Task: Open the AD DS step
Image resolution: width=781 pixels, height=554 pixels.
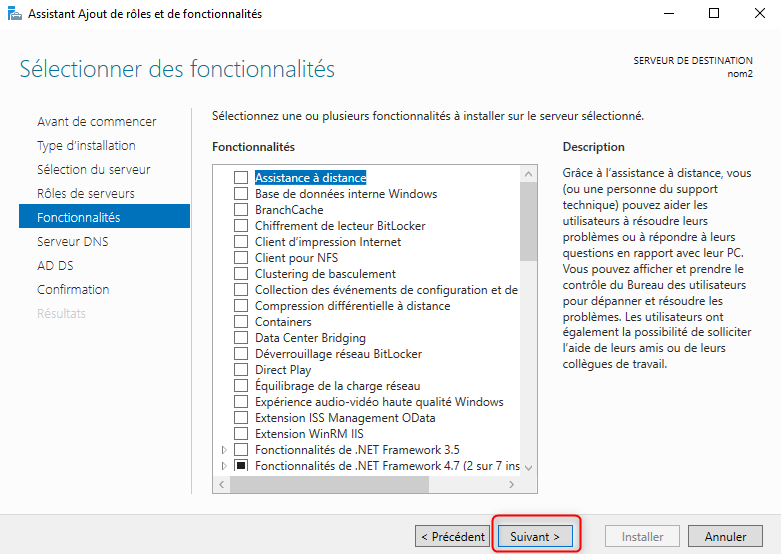Action: [x=55, y=266]
